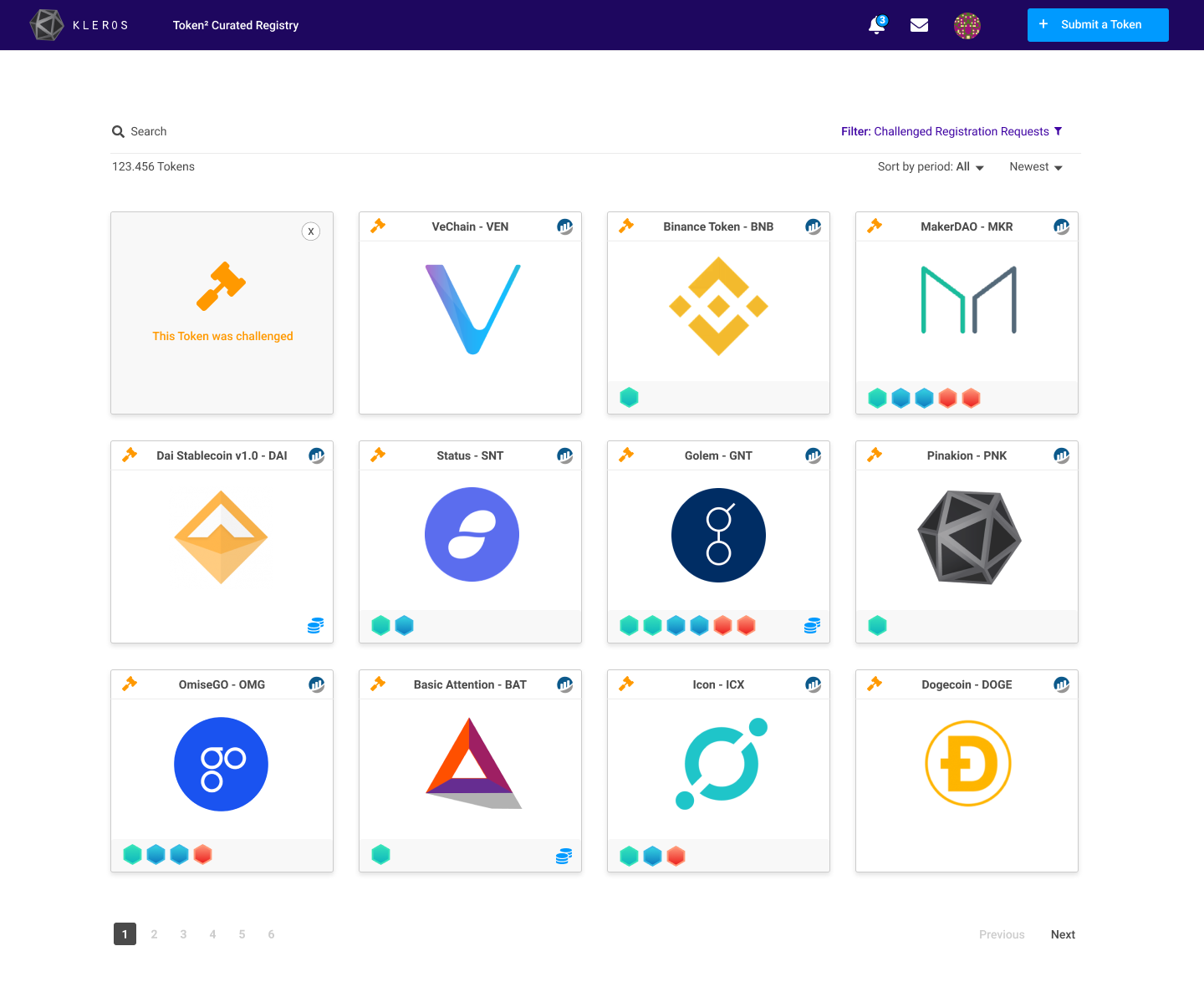Go to the Next page
Screen dimensions: 1204x1002
point(1063,934)
